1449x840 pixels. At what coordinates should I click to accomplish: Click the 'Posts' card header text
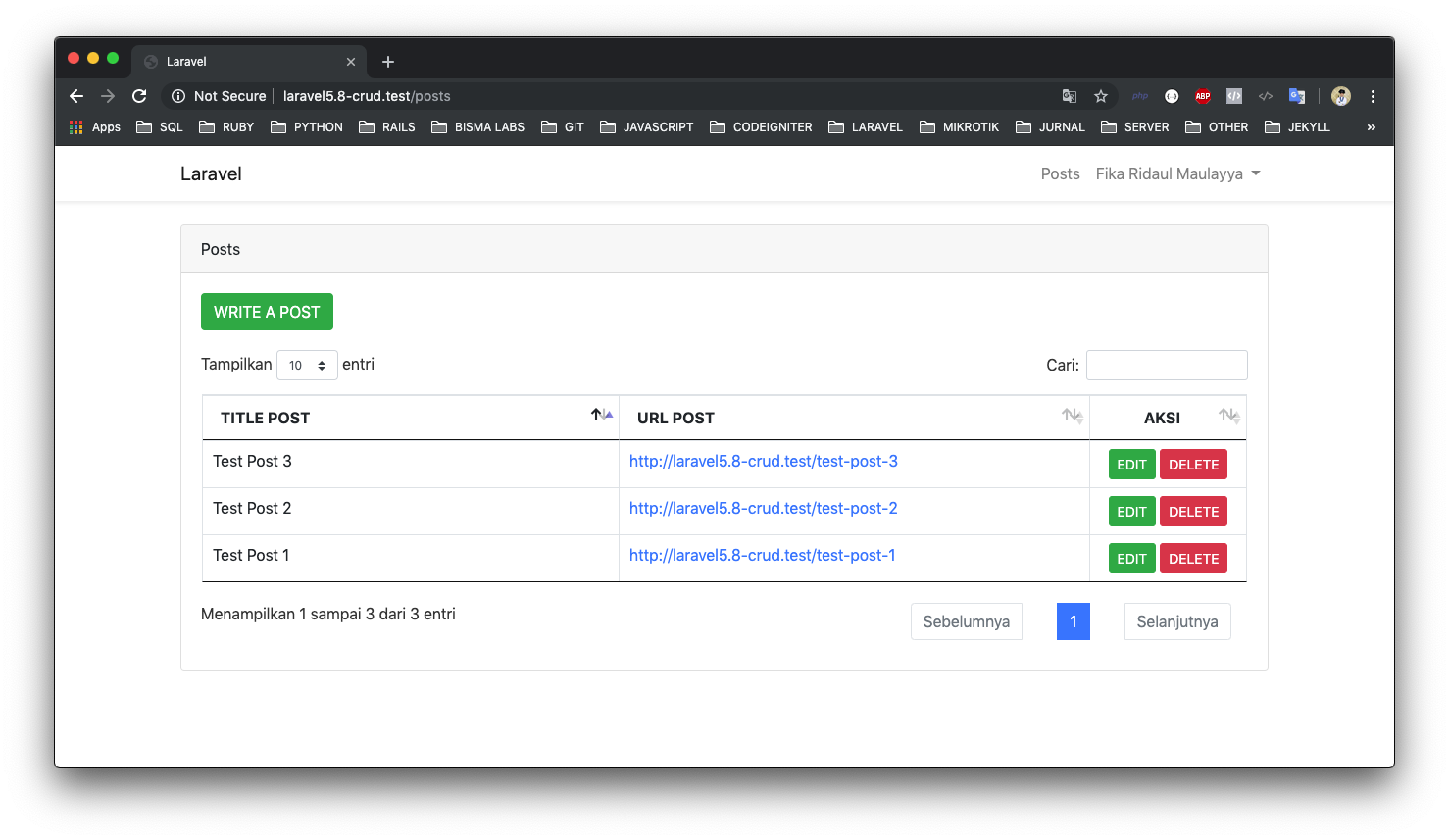click(x=221, y=249)
